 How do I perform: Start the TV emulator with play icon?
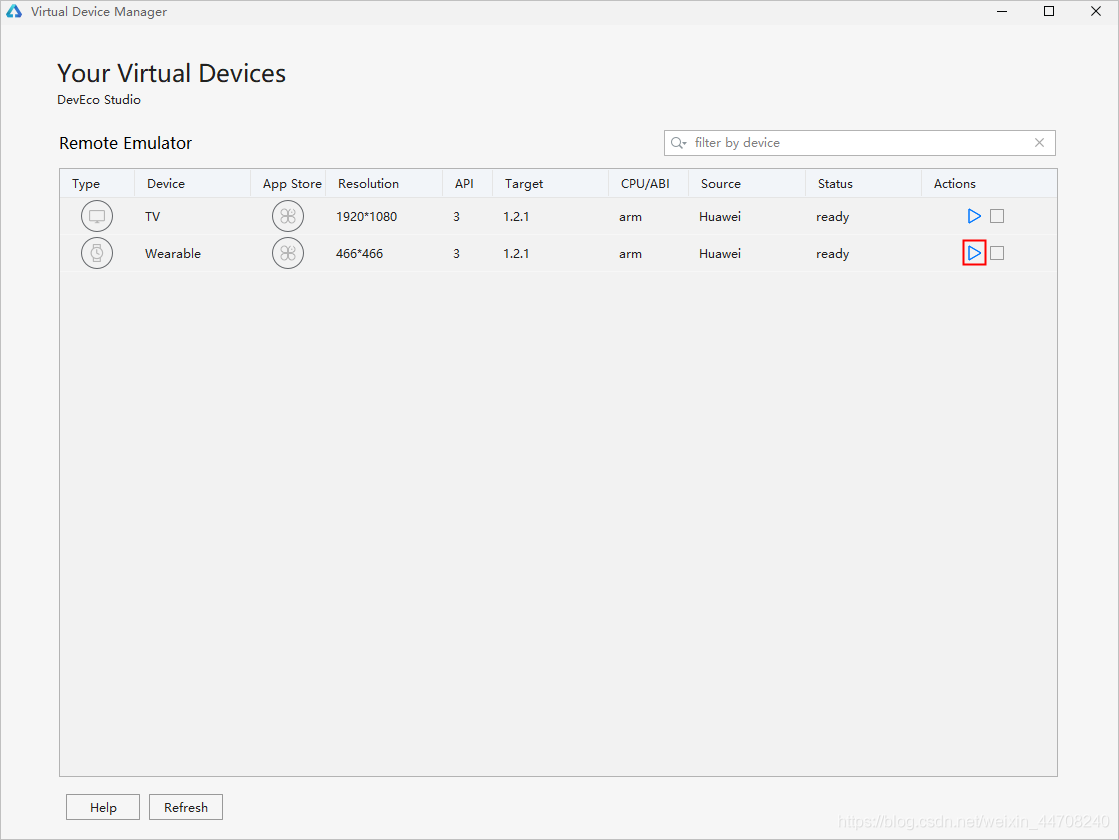(x=974, y=216)
